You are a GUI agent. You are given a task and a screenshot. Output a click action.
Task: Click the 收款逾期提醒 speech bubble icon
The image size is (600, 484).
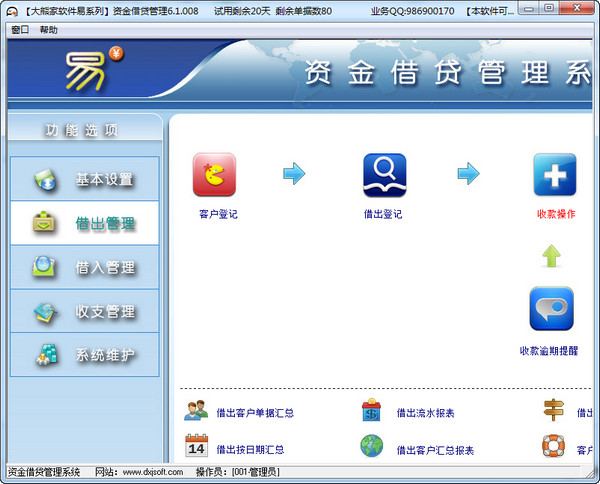coord(551,308)
